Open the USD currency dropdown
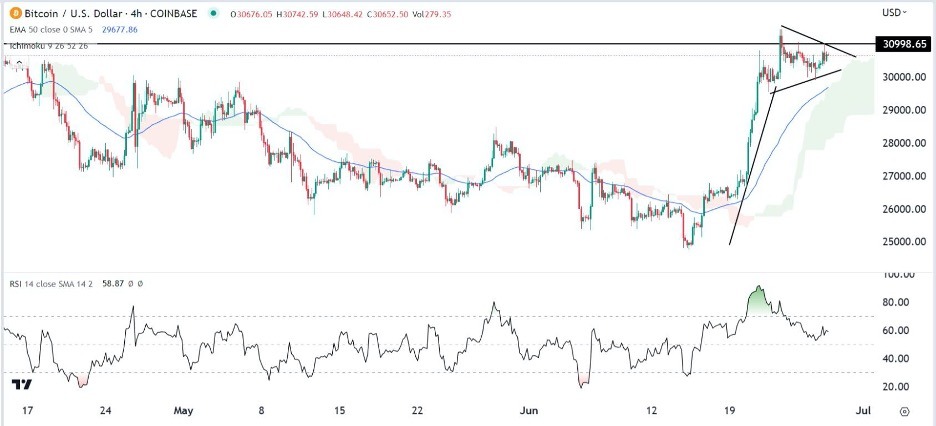 (x=894, y=11)
